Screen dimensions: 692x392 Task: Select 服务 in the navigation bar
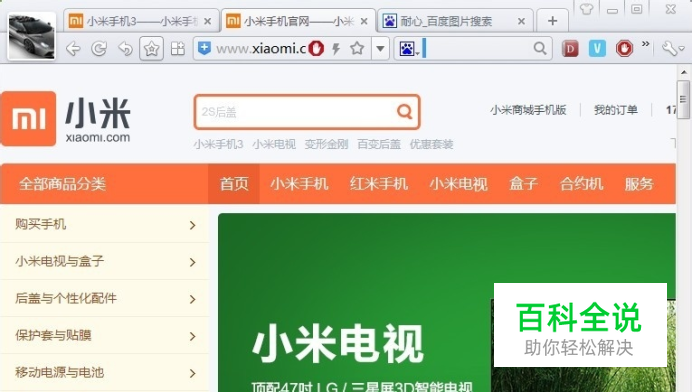coord(639,184)
